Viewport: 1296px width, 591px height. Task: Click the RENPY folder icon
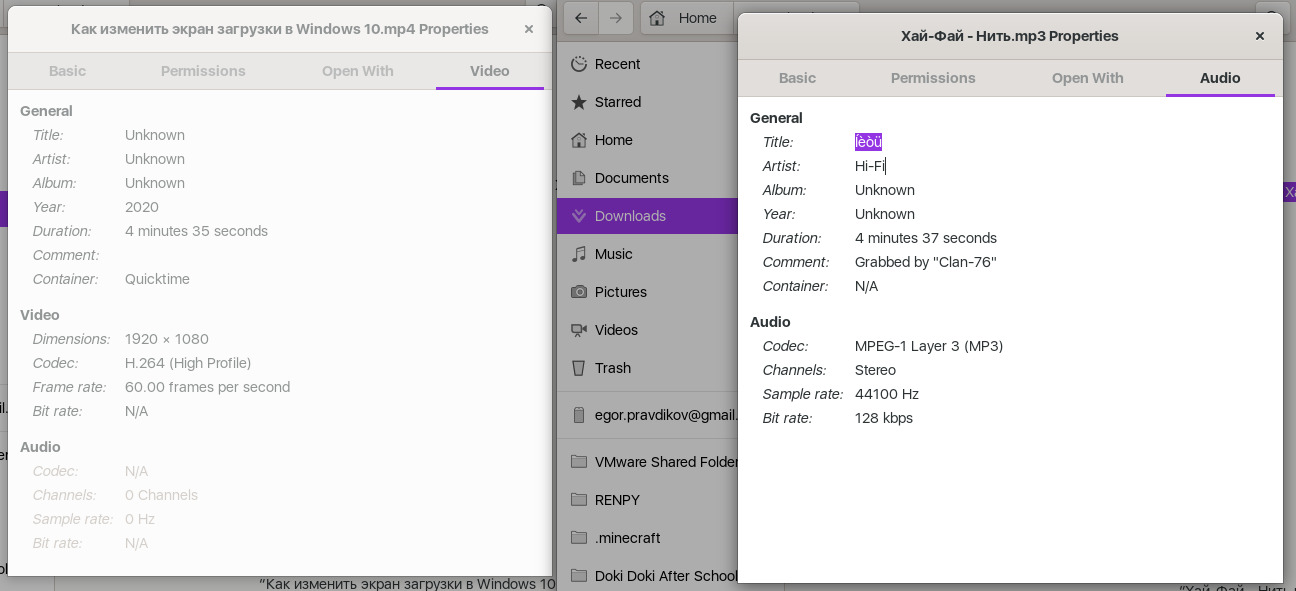tap(578, 500)
